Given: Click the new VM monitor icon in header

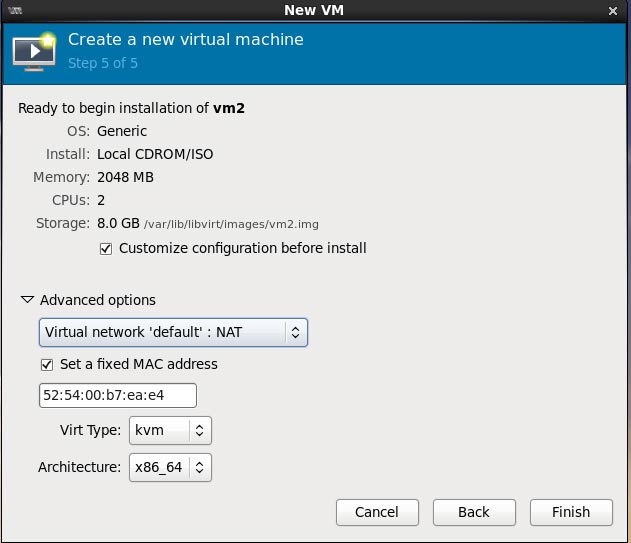Looking at the screenshot, I should 33,51.
